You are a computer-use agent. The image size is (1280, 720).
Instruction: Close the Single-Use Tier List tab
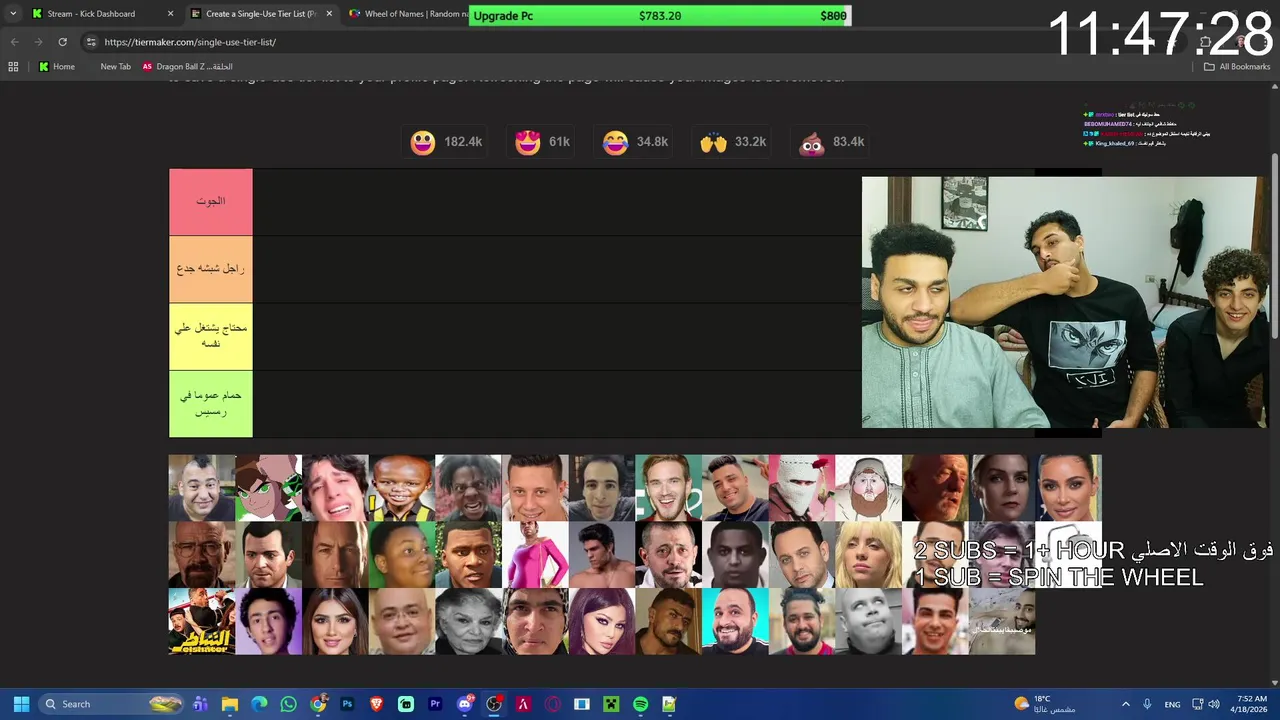point(329,14)
